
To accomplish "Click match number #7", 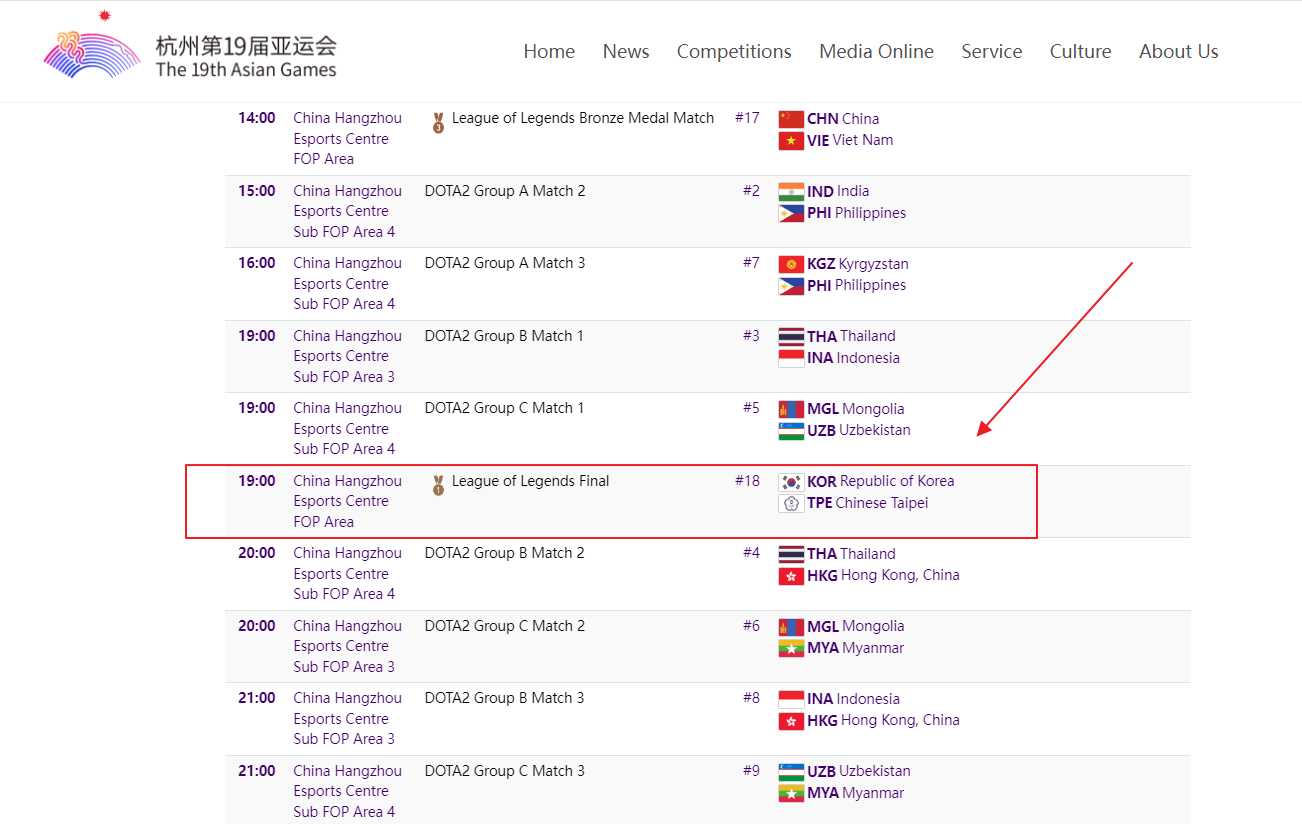I will (751, 263).
